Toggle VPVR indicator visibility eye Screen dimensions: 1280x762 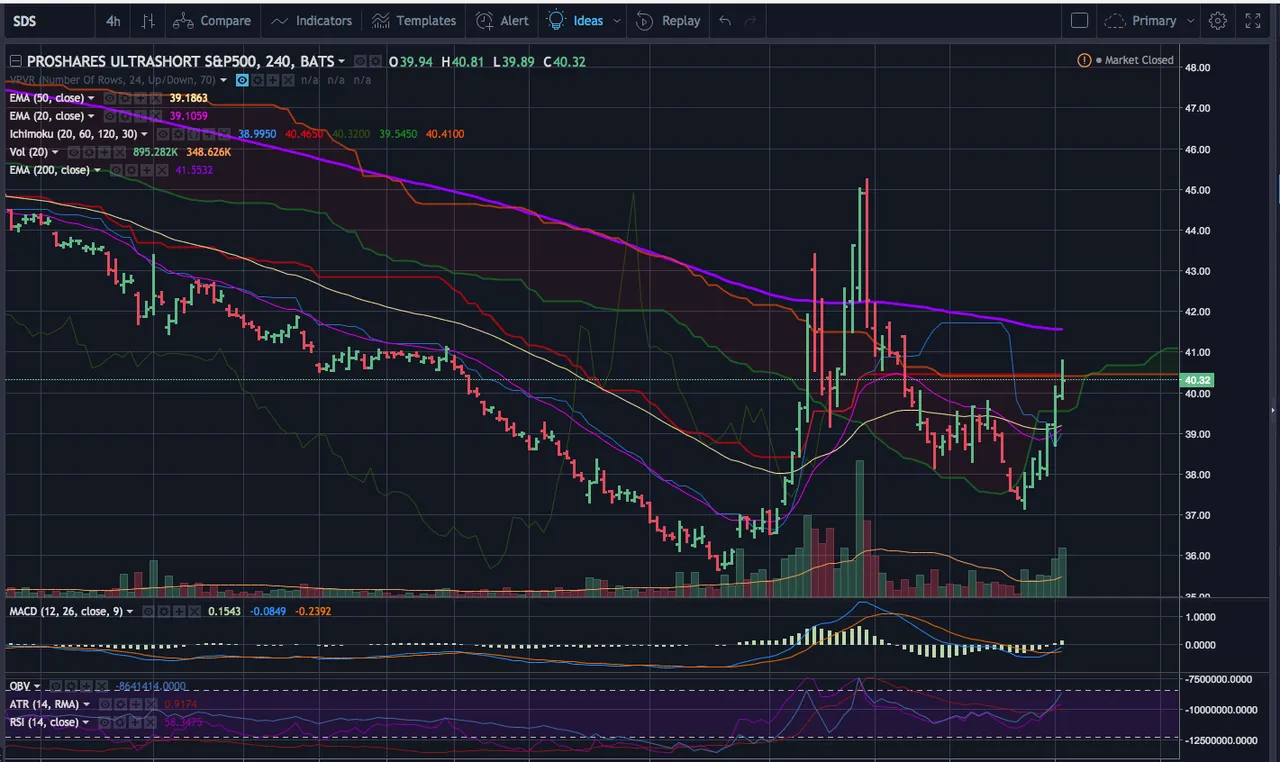242,80
